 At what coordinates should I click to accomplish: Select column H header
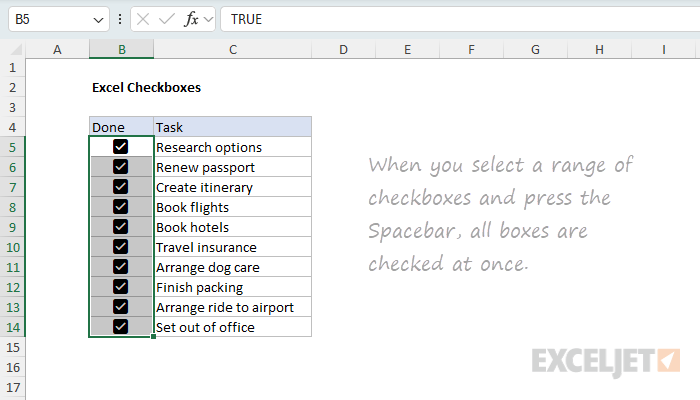600,49
